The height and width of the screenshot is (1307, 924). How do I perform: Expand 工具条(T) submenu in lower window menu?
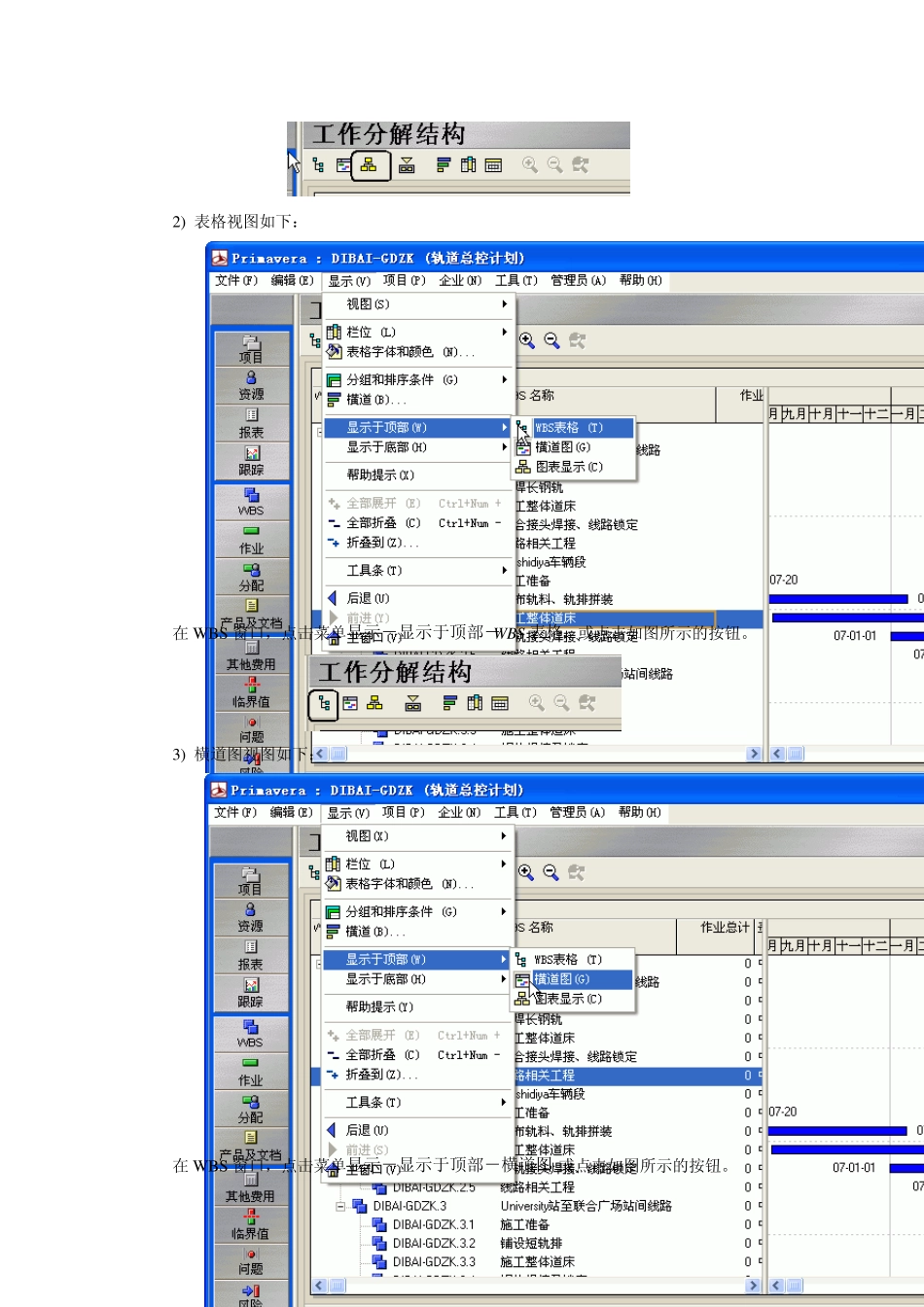[416, 1103]
